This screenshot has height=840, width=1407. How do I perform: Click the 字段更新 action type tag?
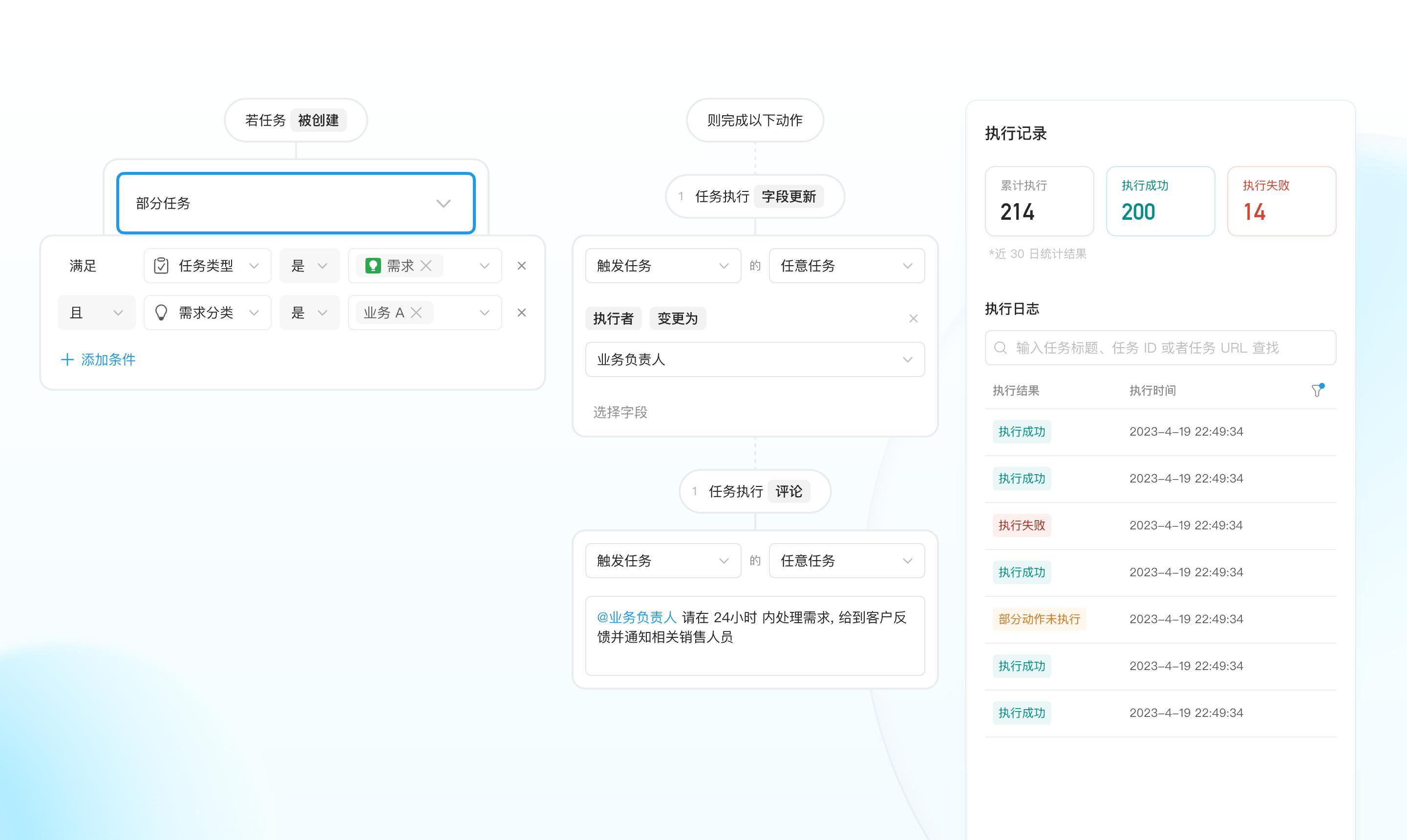tap(788, 196)
